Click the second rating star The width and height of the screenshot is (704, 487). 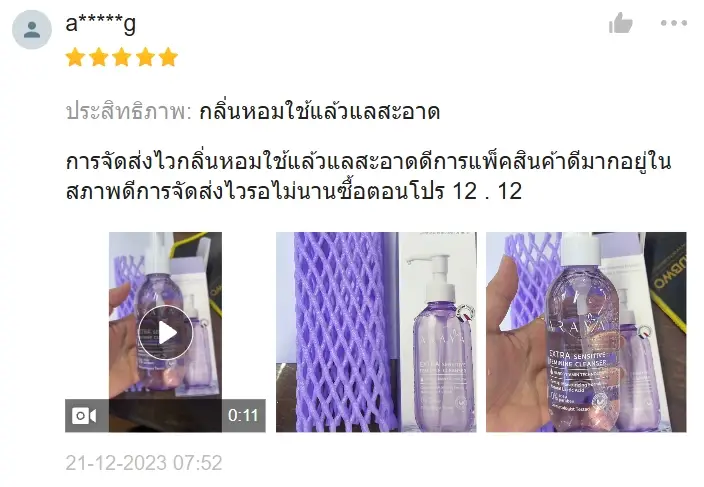pos(99,57)
